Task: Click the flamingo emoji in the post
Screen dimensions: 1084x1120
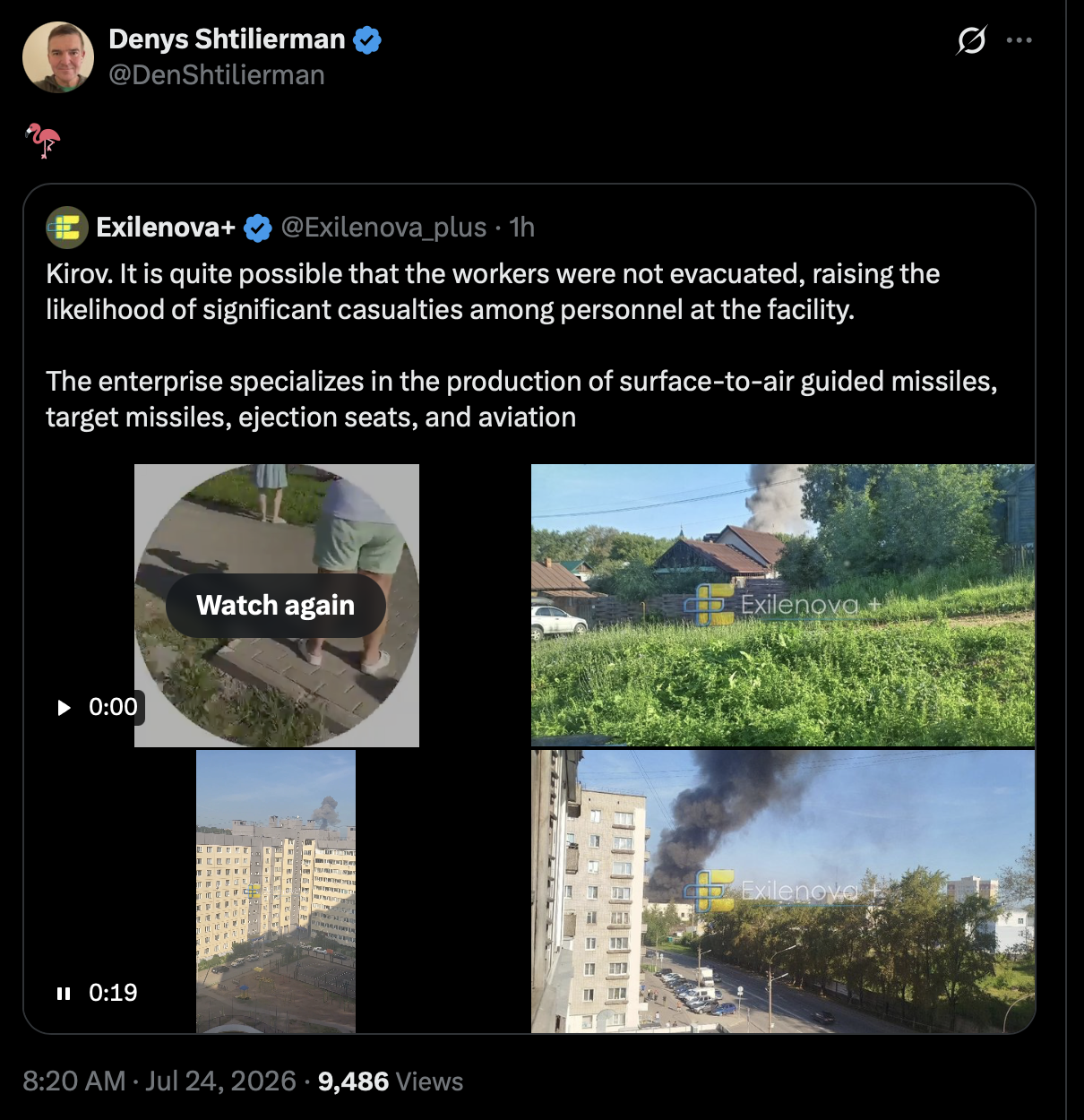Action: [x=42, y=141]
